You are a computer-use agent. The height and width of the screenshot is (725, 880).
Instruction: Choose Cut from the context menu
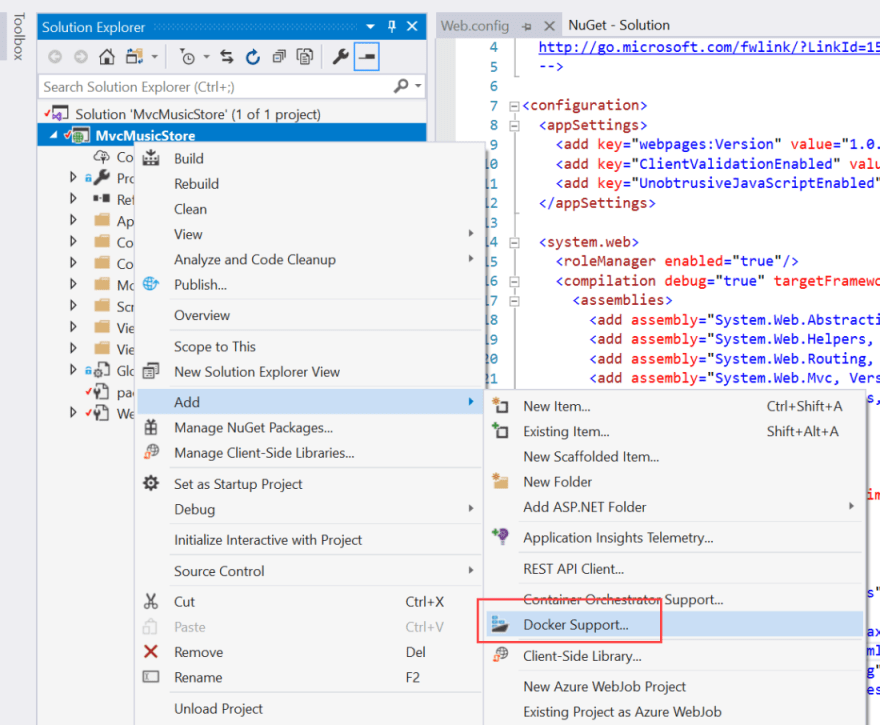coord(310,602)
